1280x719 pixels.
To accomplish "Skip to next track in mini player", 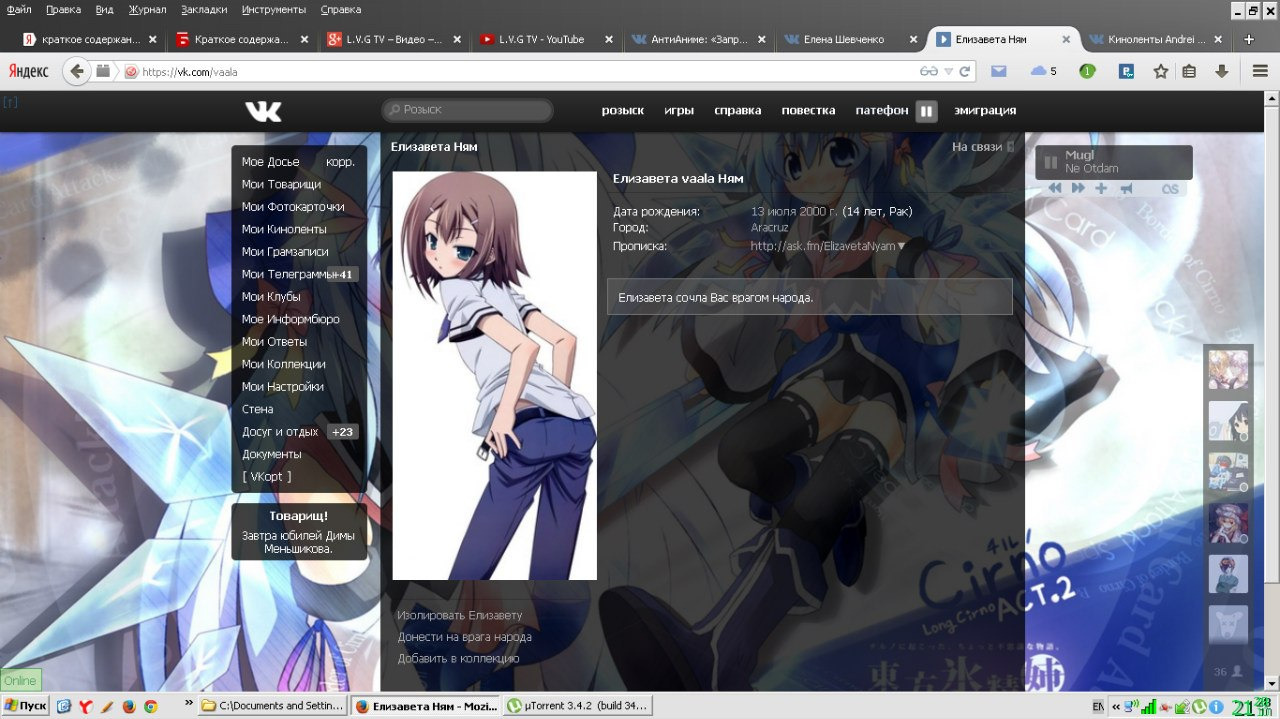I will tap(1078, 188).
